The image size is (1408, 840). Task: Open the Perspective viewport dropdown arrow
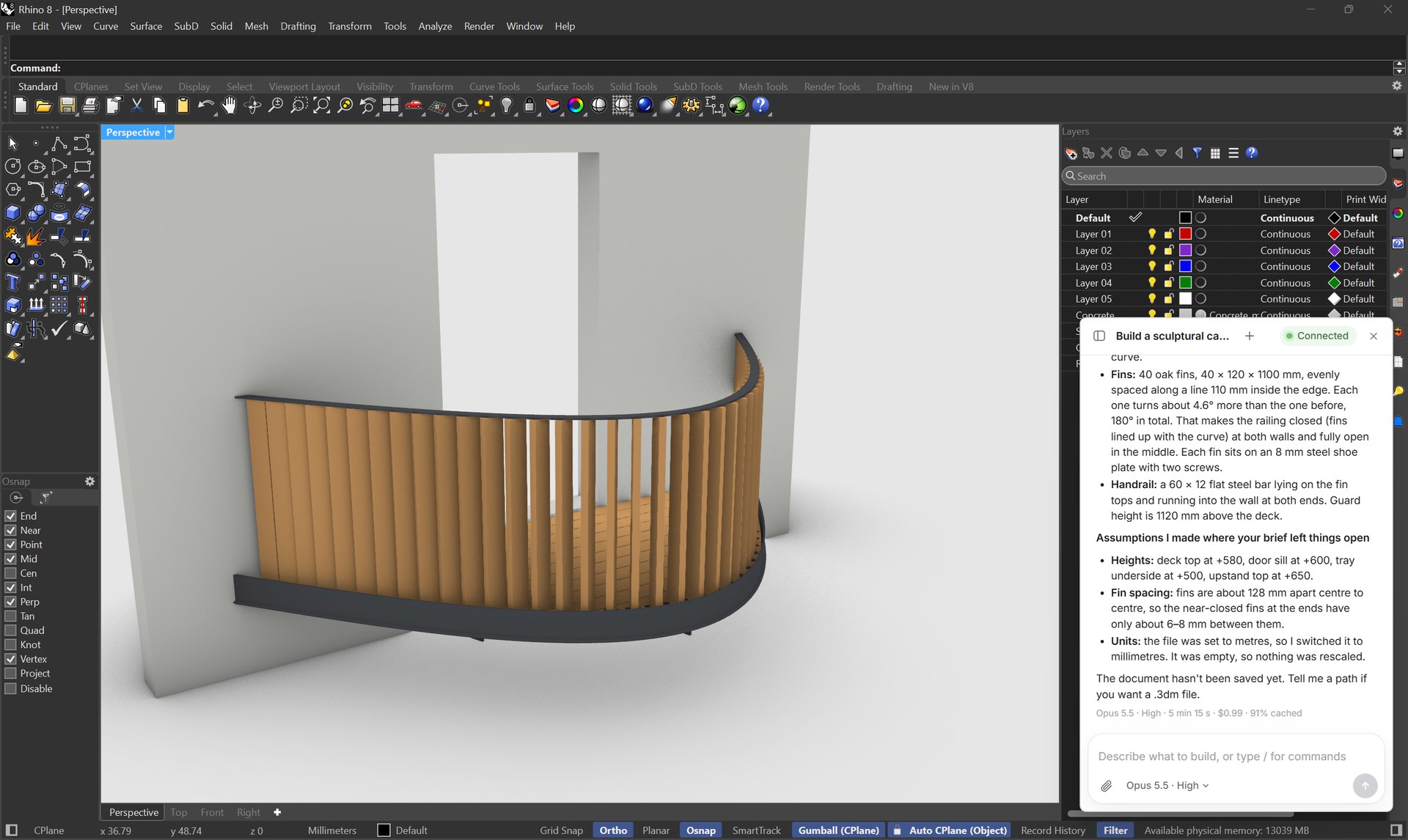[169, 133]
